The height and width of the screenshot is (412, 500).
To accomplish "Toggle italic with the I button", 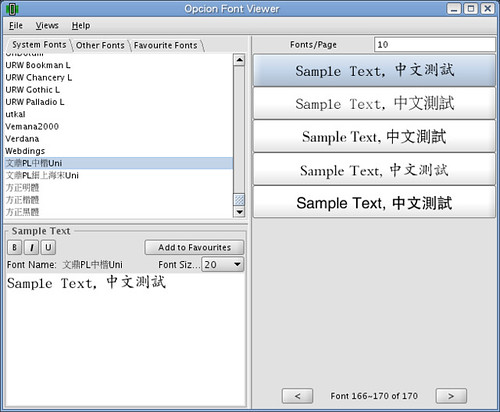I will [x=31, y=247].
